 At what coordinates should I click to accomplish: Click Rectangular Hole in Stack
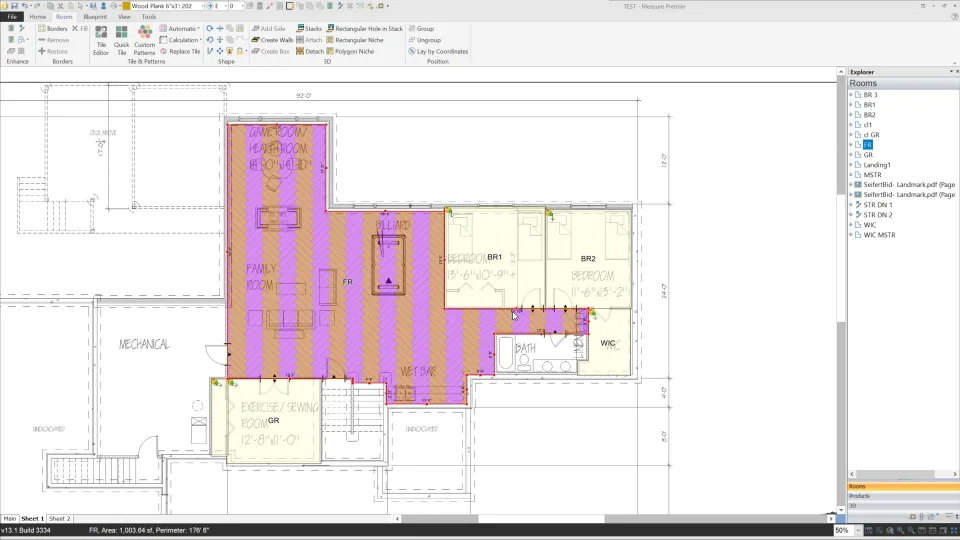pos(364,29)
